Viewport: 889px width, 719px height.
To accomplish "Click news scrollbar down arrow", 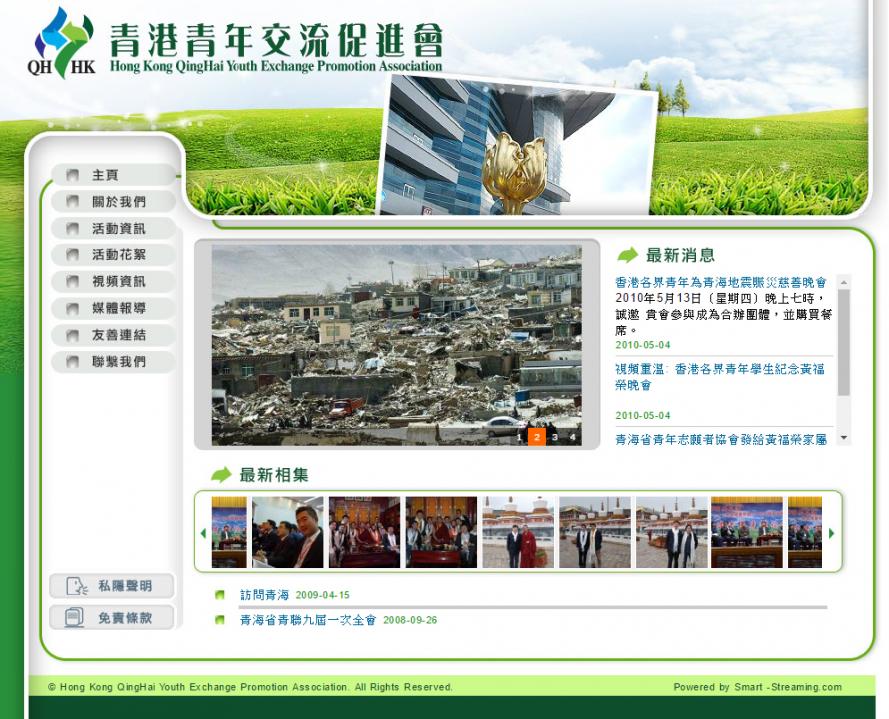I will tap(843, 438).
